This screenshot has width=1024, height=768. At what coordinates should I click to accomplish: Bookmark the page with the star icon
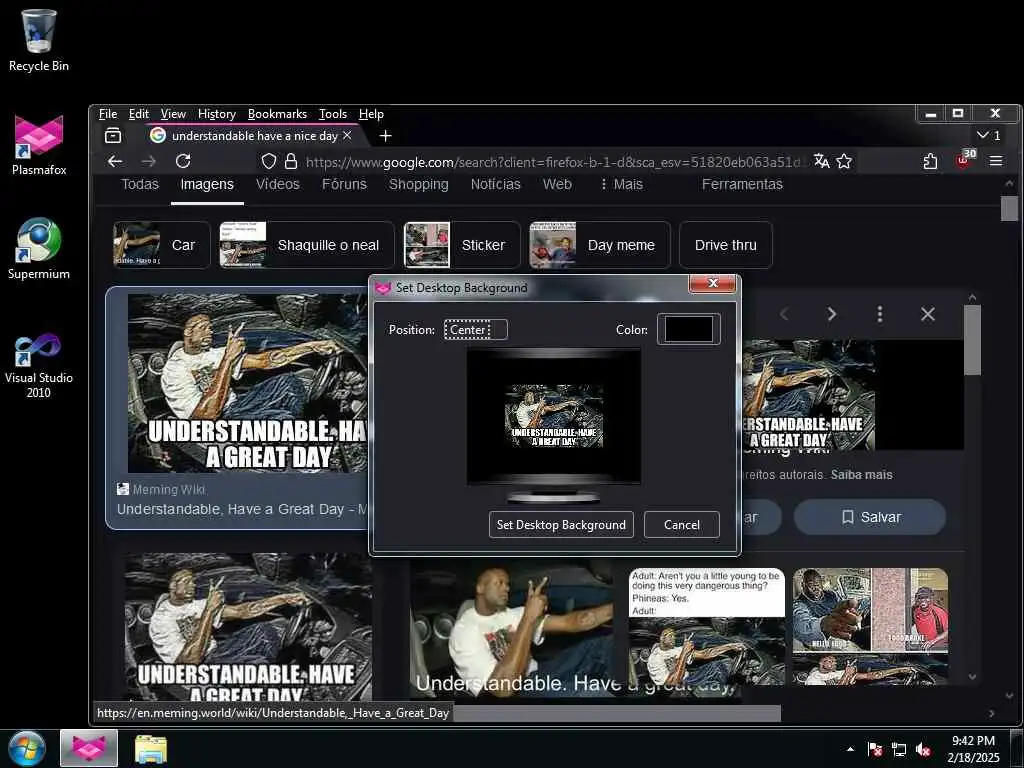coord(844,161)
